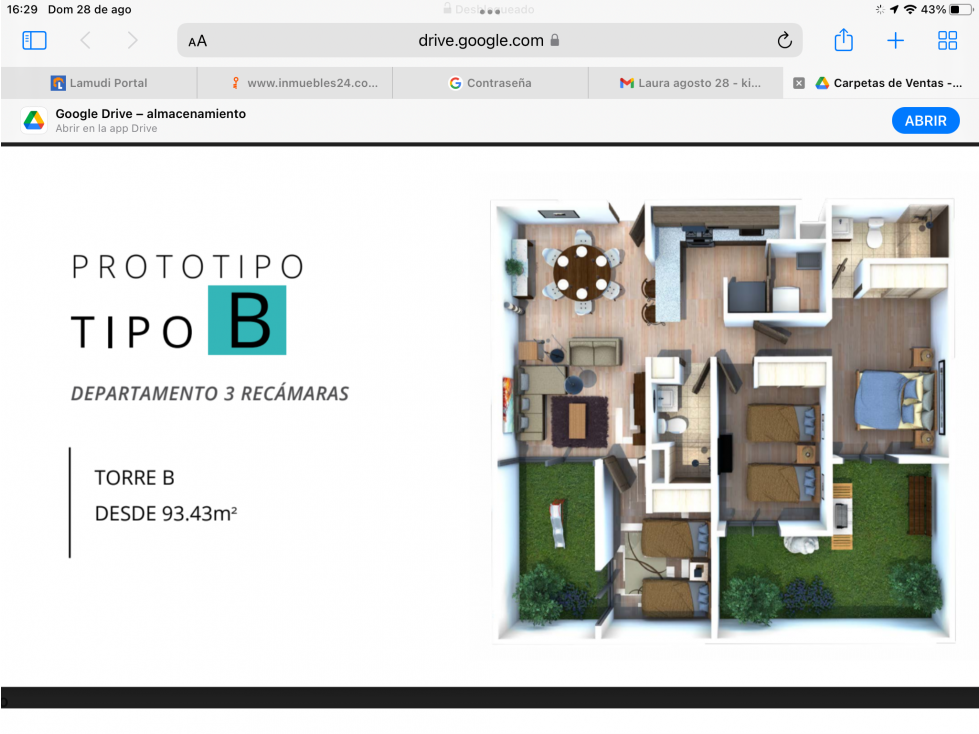Click the Google Drive logo in banner
979x734 pixels.
(x=34, y=120)
